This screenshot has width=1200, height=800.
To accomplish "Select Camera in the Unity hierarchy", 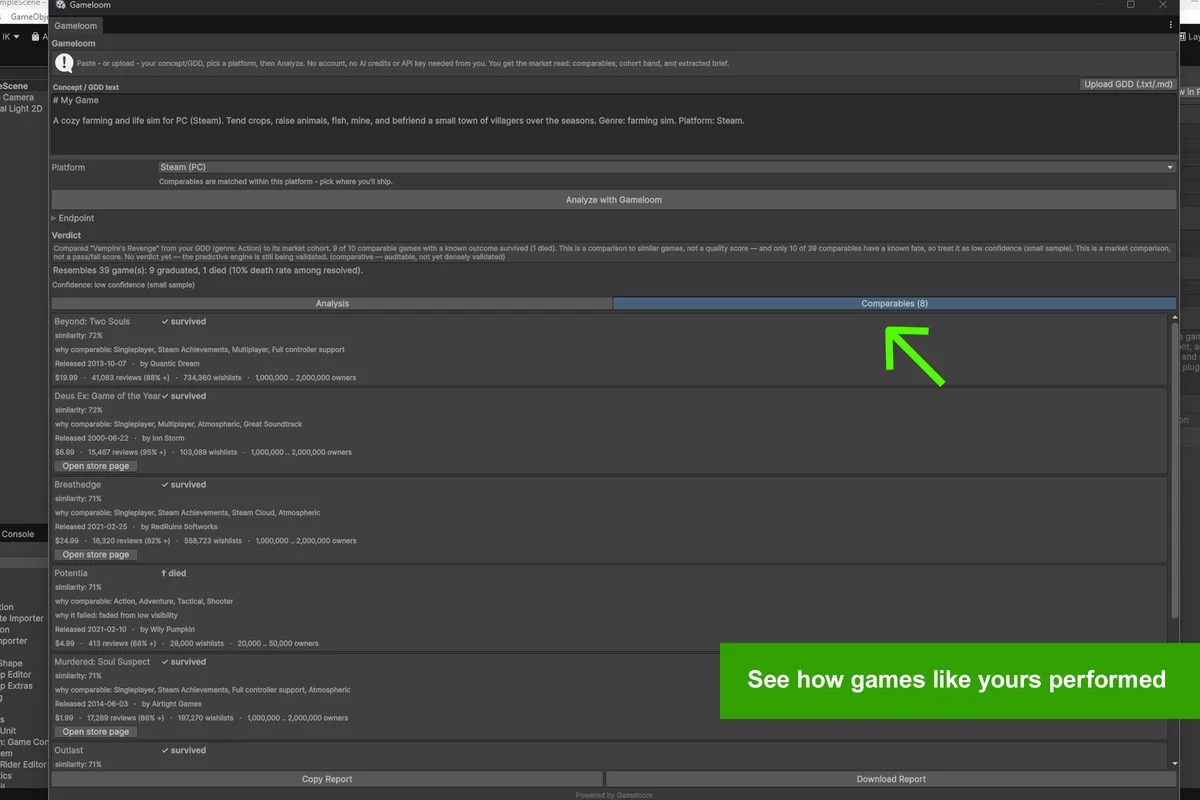I will 17,98.
